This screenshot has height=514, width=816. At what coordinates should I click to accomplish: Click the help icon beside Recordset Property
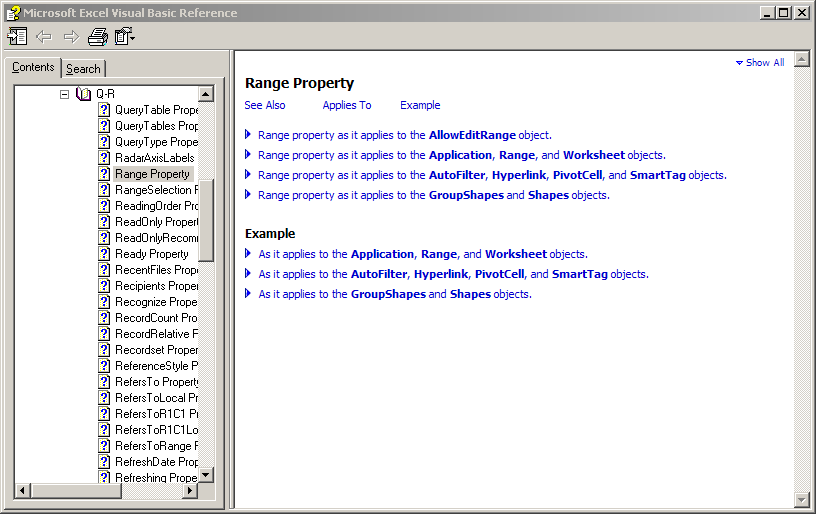click(105, 350)
